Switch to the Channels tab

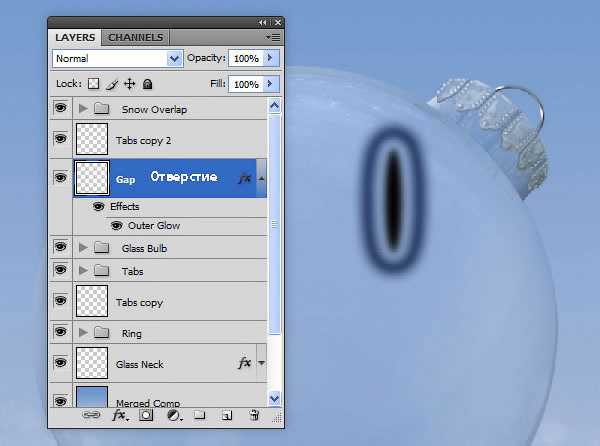tap(135, 37)
